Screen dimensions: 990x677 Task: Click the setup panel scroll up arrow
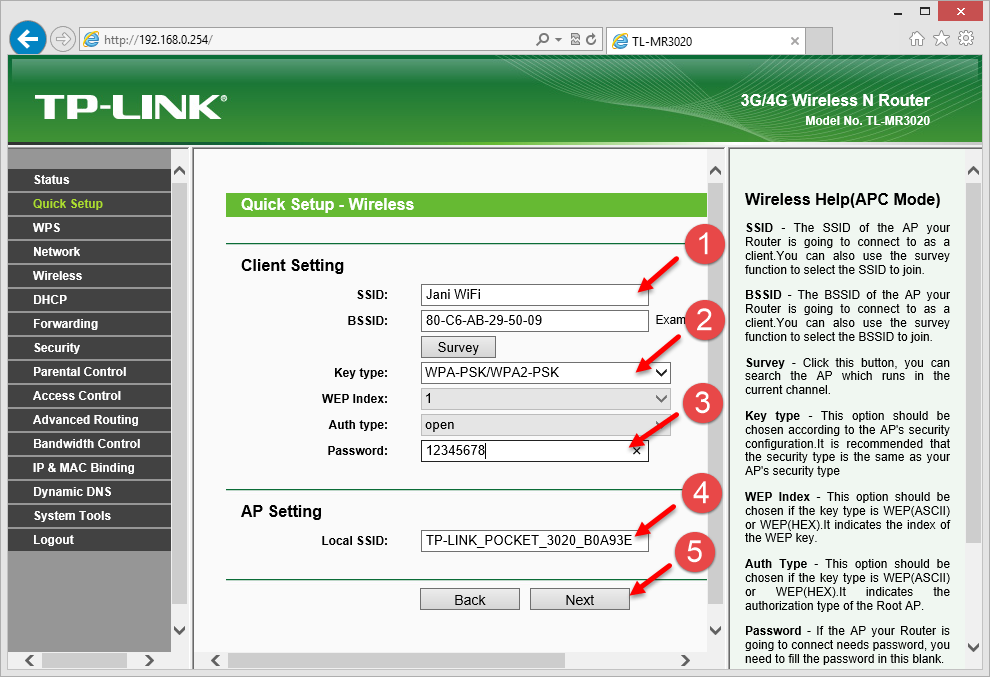715,171
